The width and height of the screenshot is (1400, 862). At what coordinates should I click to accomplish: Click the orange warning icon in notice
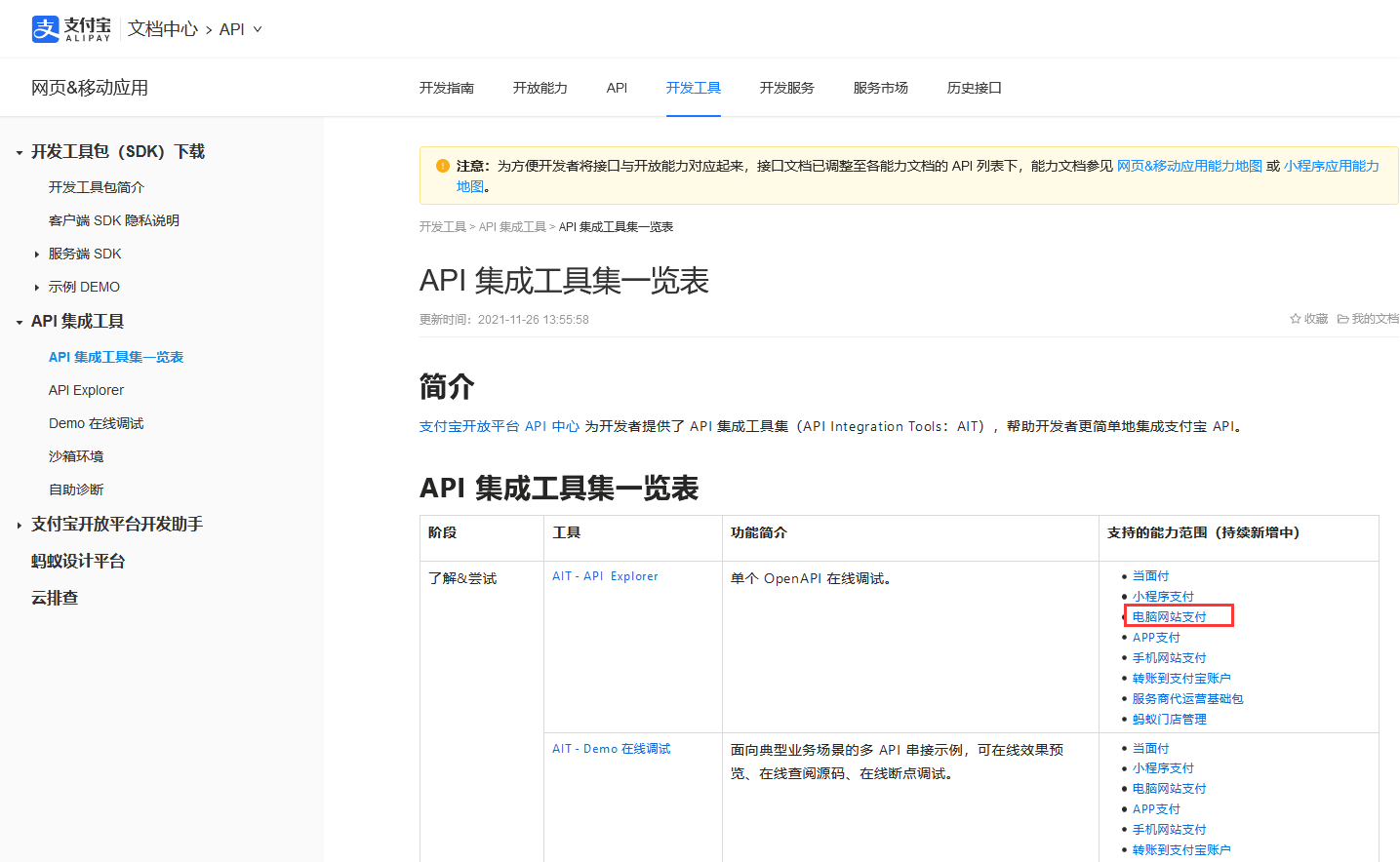442,166
